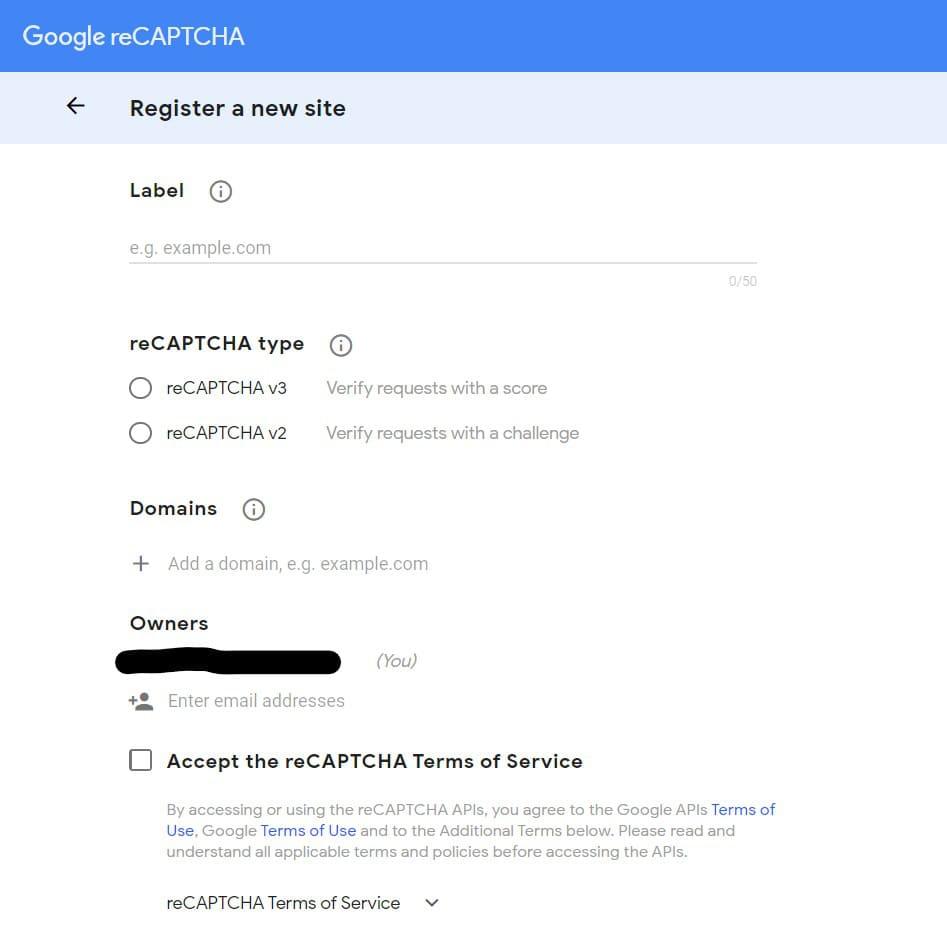The image size is (947, 937).
Task: Click the add person icon under Owners
Action: click(x=141, y=701)
